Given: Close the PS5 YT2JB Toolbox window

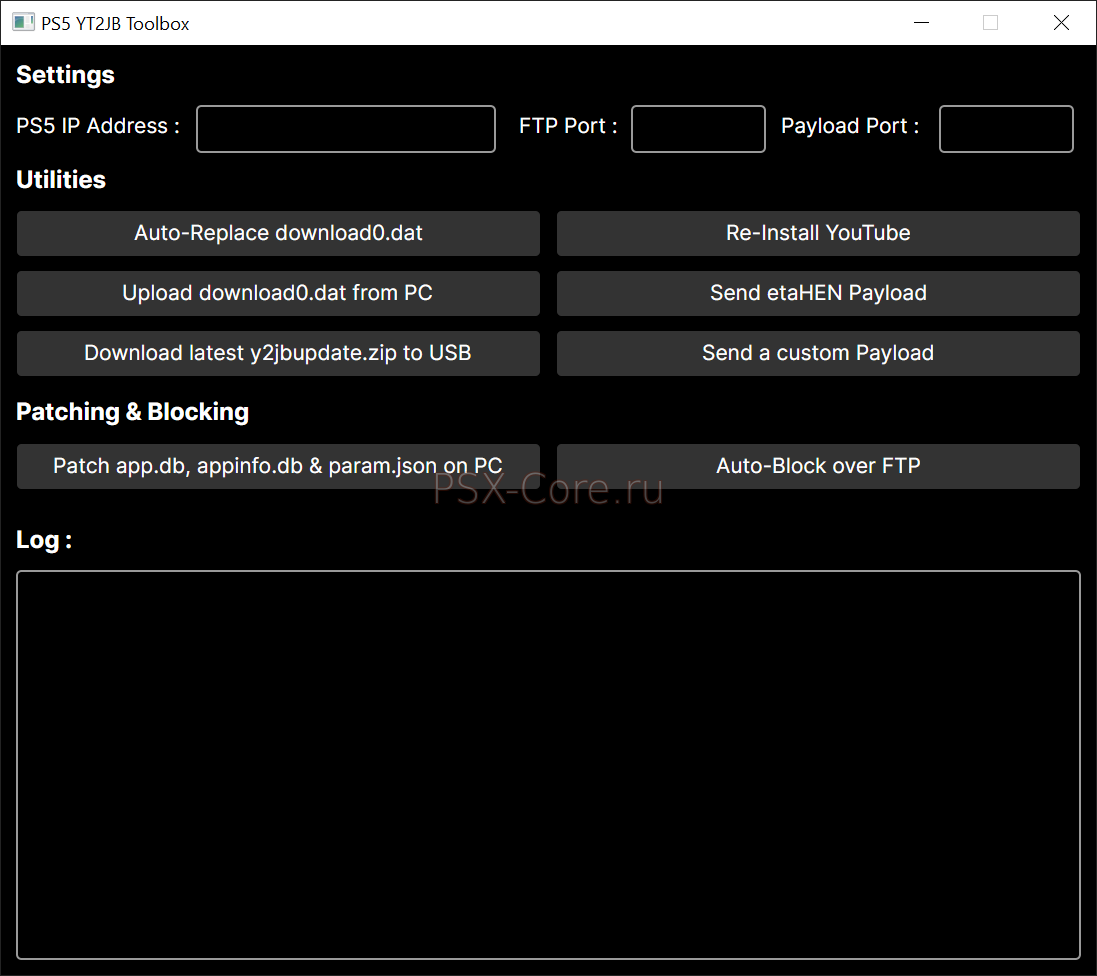Looking at the screenshot, I should click(x=1061, y=22).
